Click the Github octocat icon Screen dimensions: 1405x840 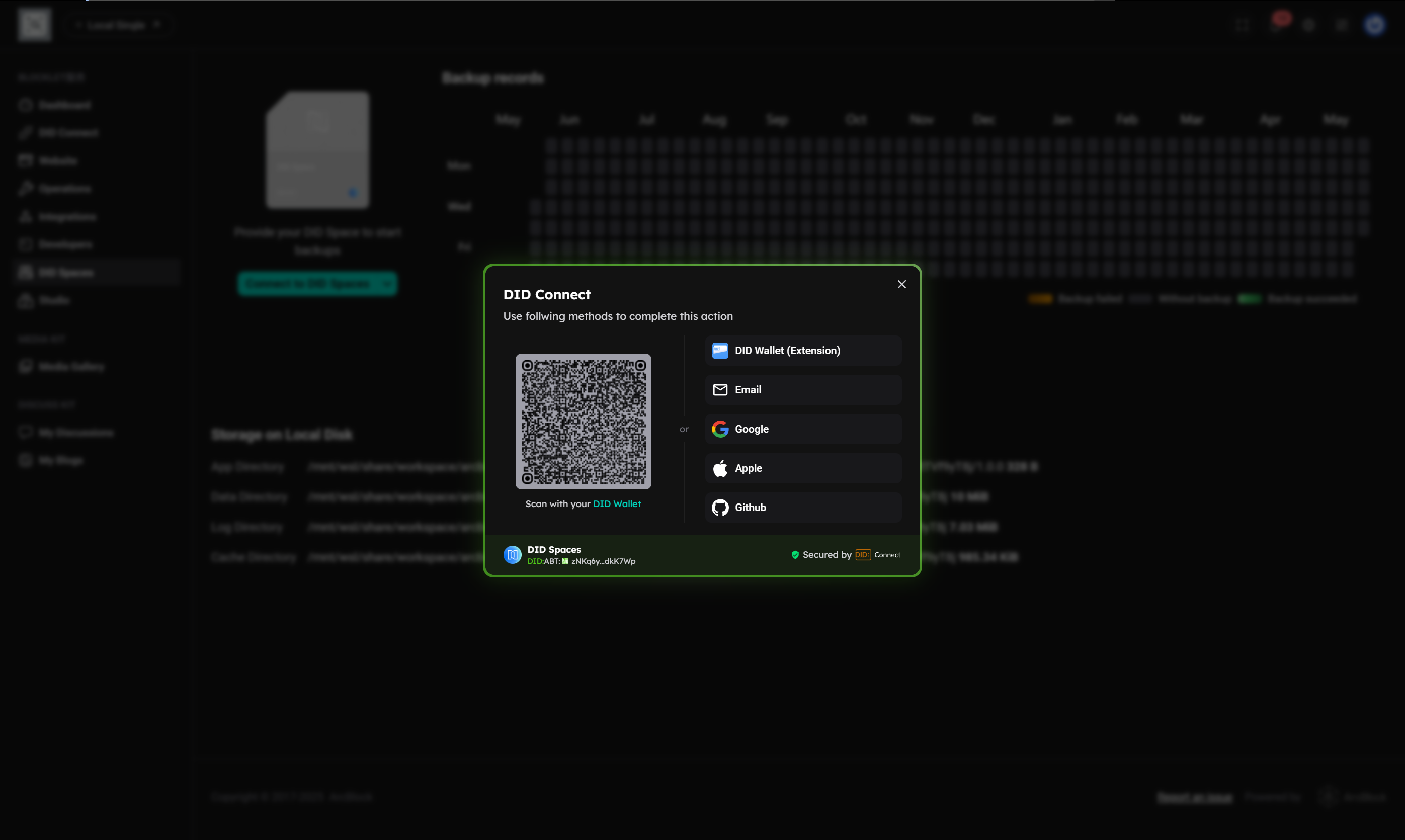(719, 507)
